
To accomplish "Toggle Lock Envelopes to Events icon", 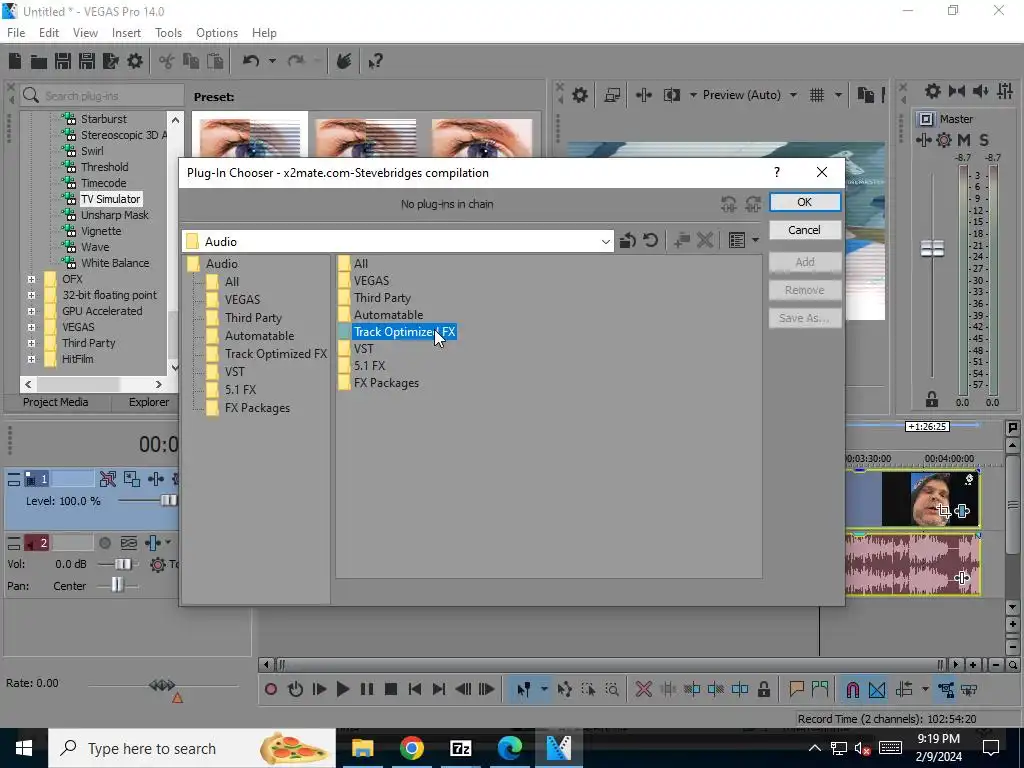I will click(x=945, y=690).
